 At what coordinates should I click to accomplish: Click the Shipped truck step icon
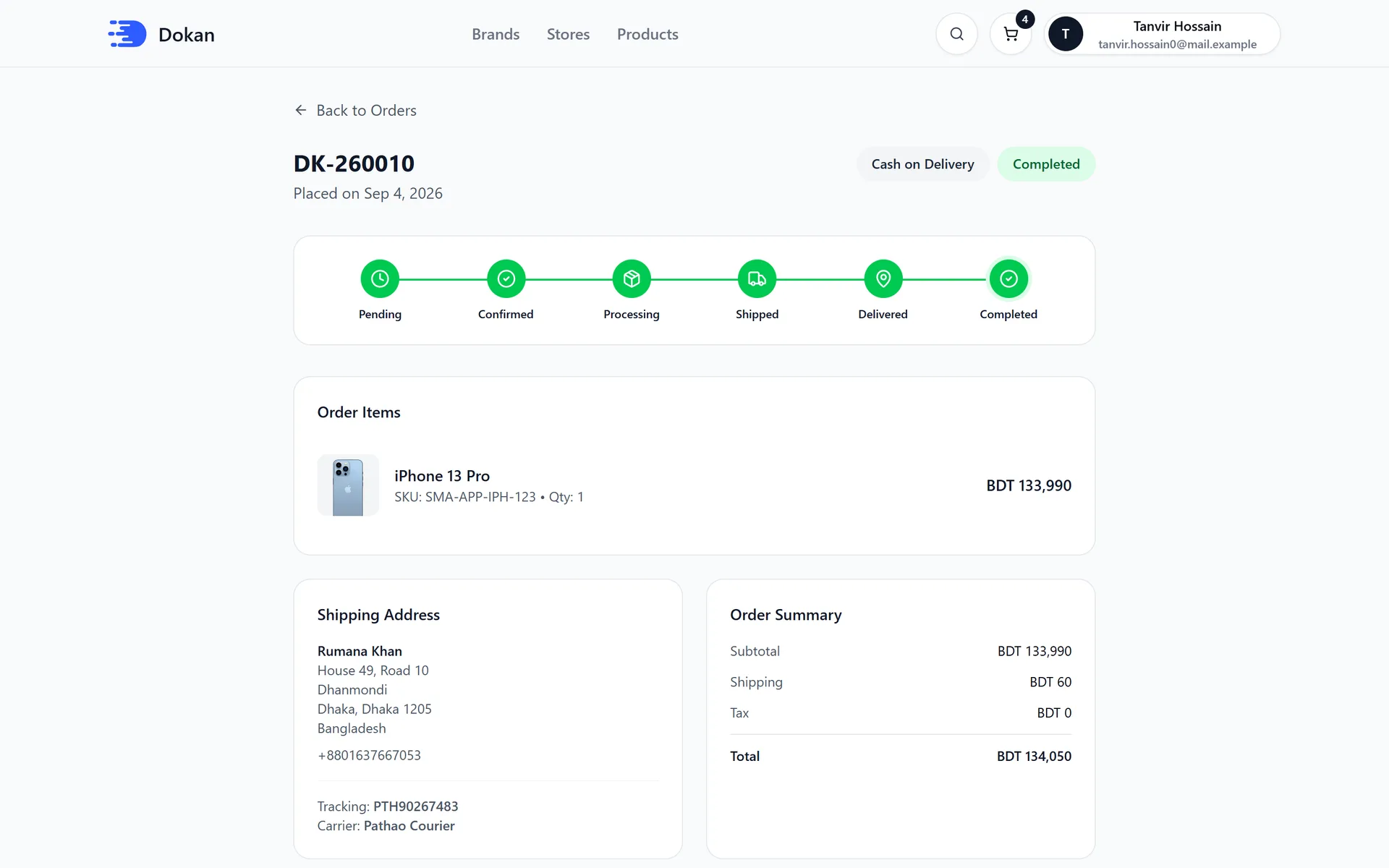(x=757, y=278)
